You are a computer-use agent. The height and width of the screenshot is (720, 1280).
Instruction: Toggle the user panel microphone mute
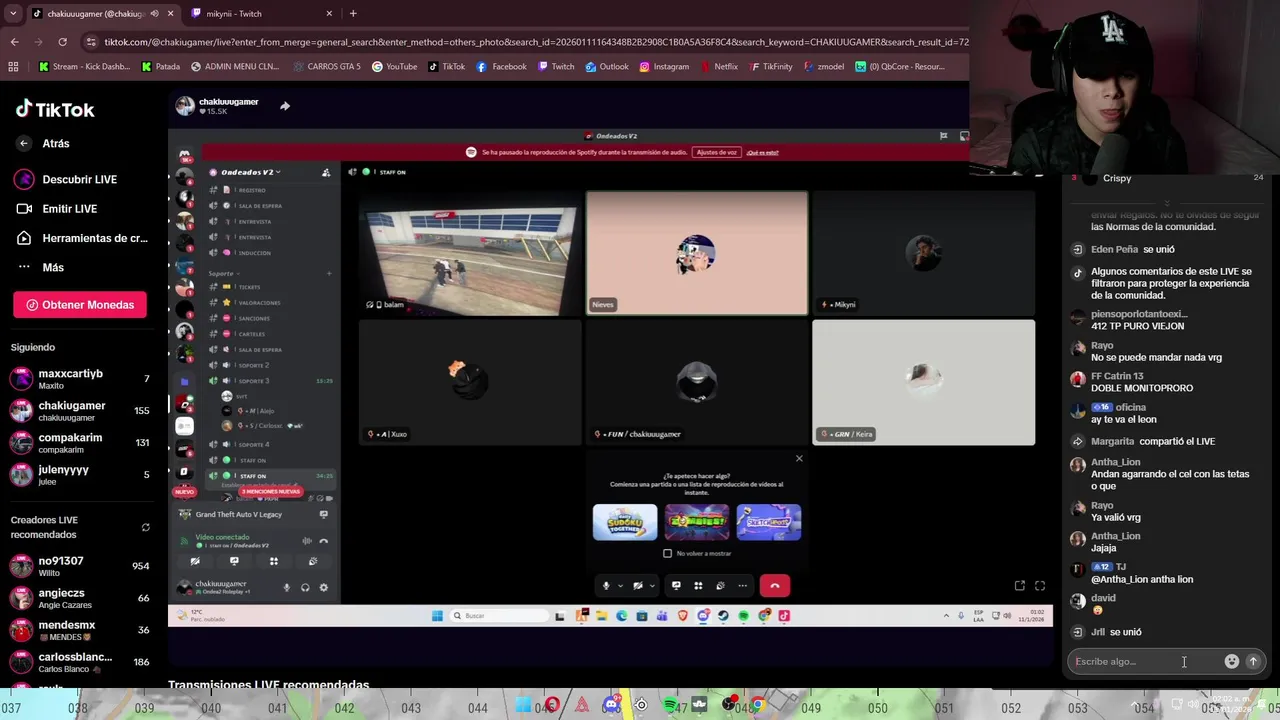click(x=287, y=588)
